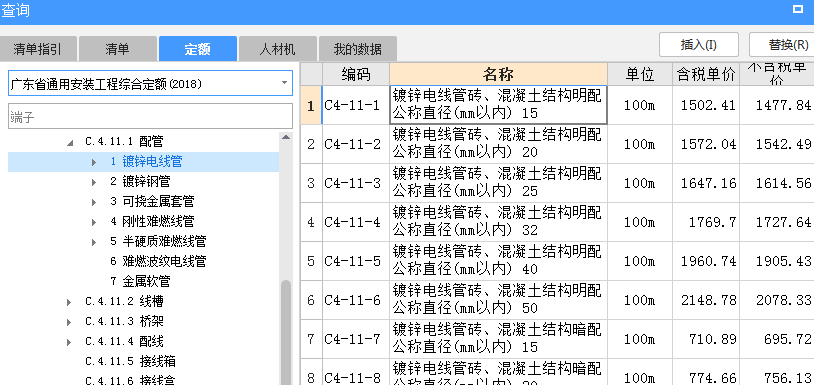Select tree item C.4.11.4 配线

coord(125,341)
